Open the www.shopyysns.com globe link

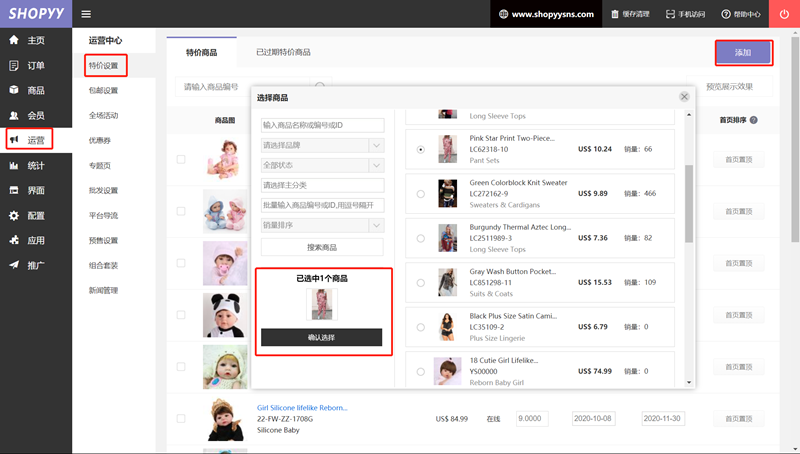click(x=546, y=14)
